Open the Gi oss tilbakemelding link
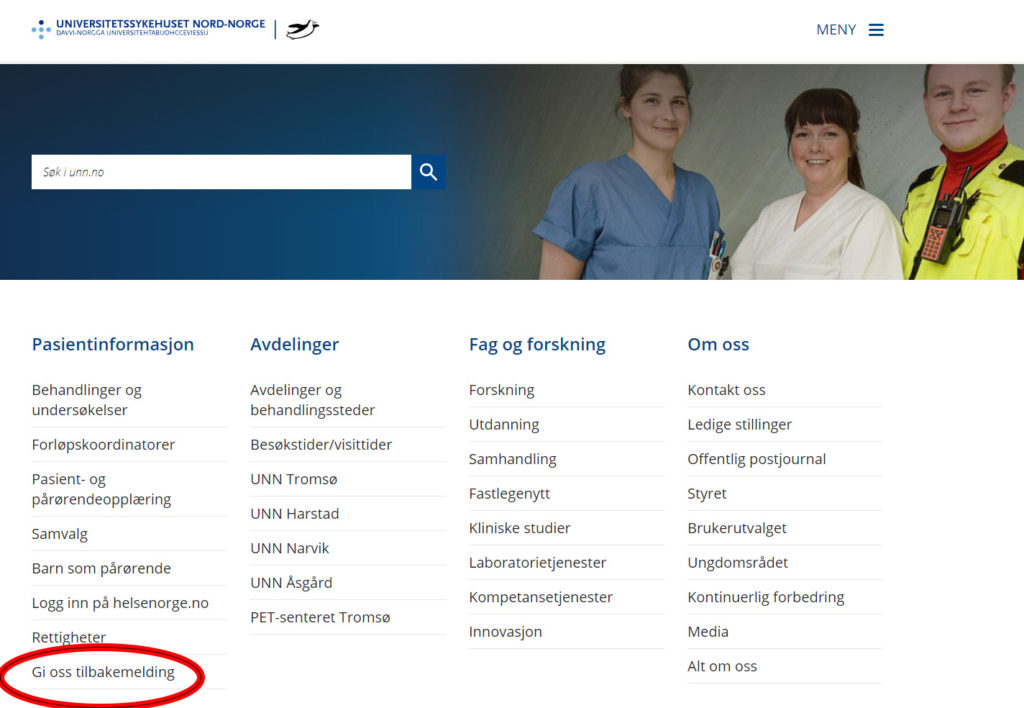 (x=103, y=672)
